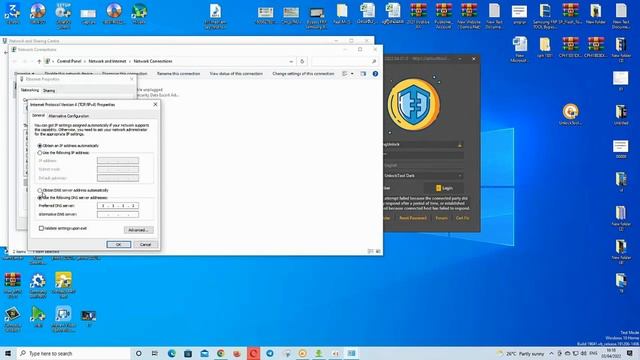Close IPv4 Properties dialog with X

pos(155,105)
